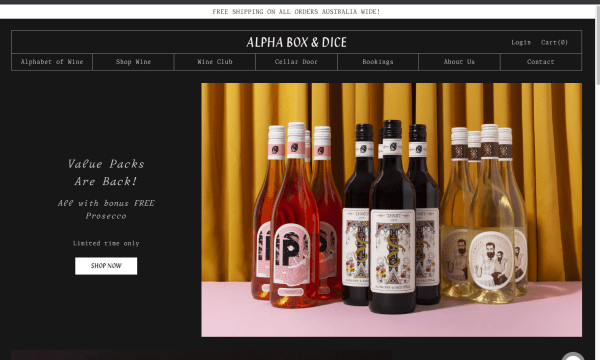Click the Shop Now button
The image size is (600, 360).
106,266
